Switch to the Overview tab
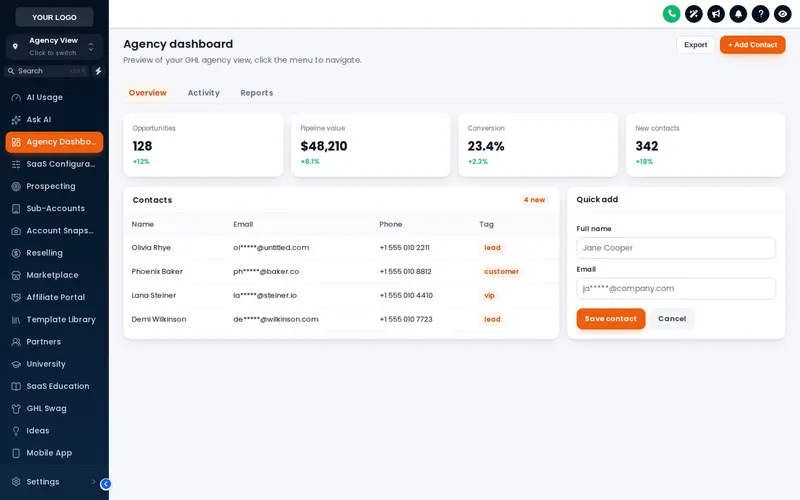 147,93
